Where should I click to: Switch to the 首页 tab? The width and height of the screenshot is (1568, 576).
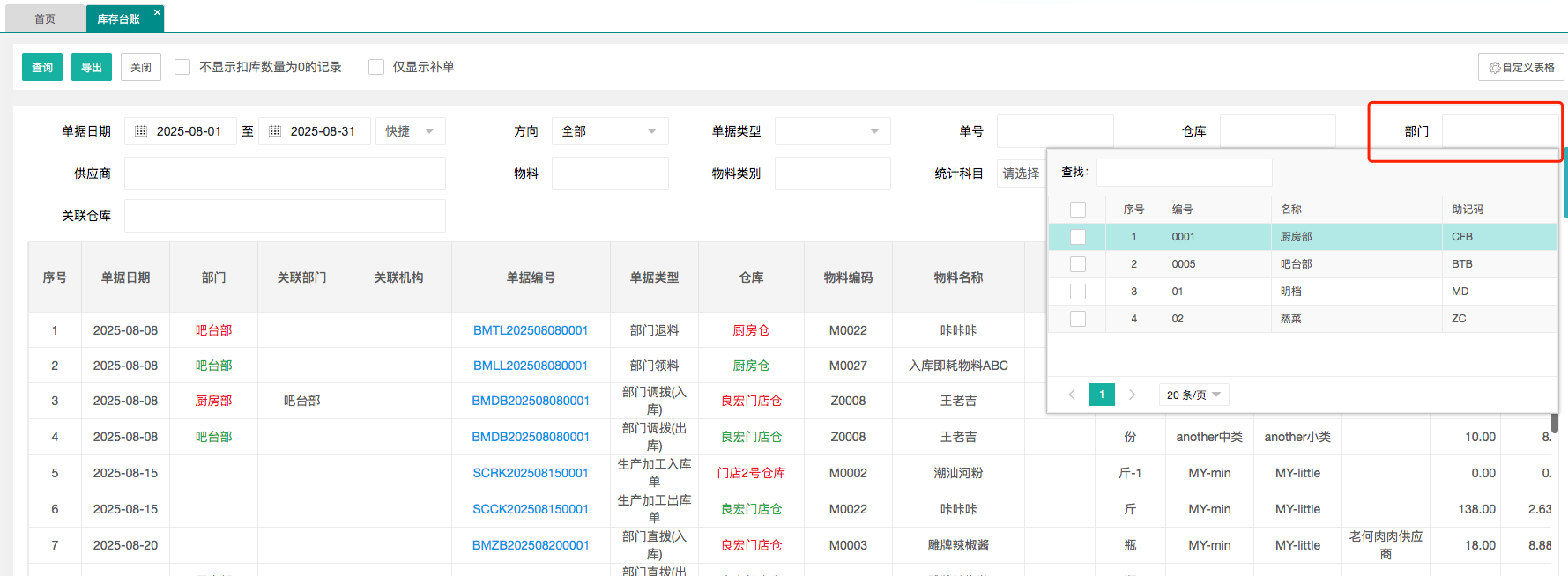tap(45, 18)
